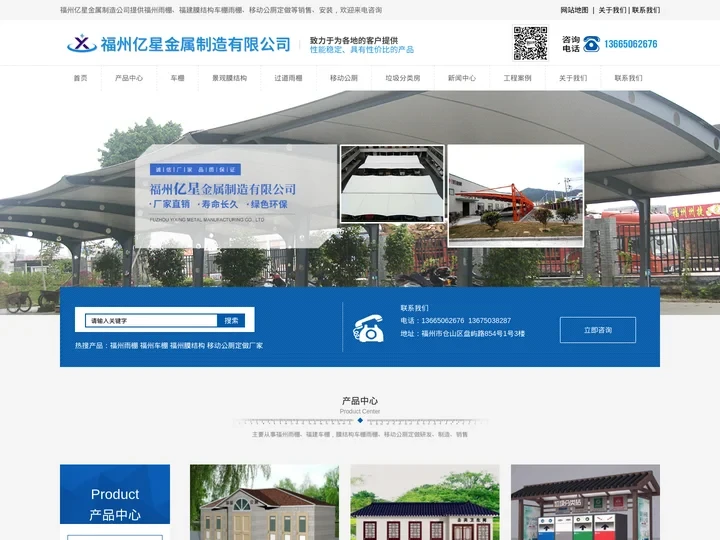
Task: Open the 过道雨棚 menu item
Action: [x=288, y=78]
